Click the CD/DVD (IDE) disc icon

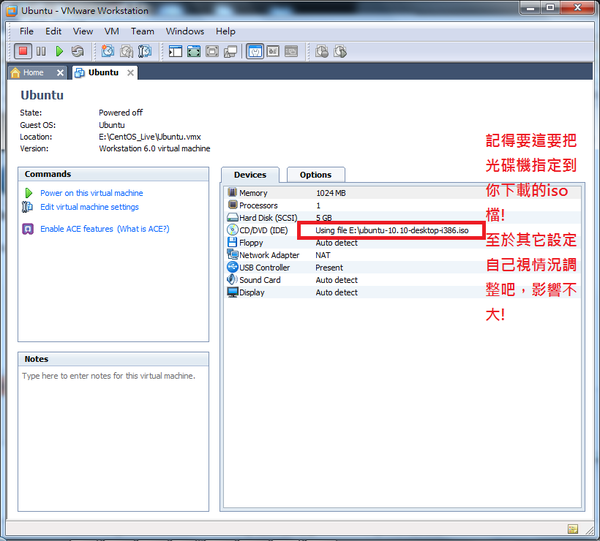point(232,230)
